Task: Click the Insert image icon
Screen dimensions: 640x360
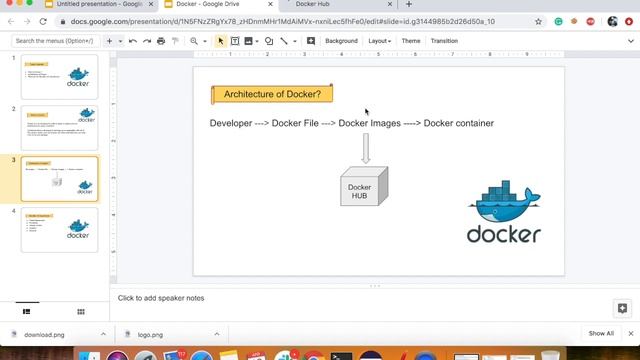Action: 248,41
